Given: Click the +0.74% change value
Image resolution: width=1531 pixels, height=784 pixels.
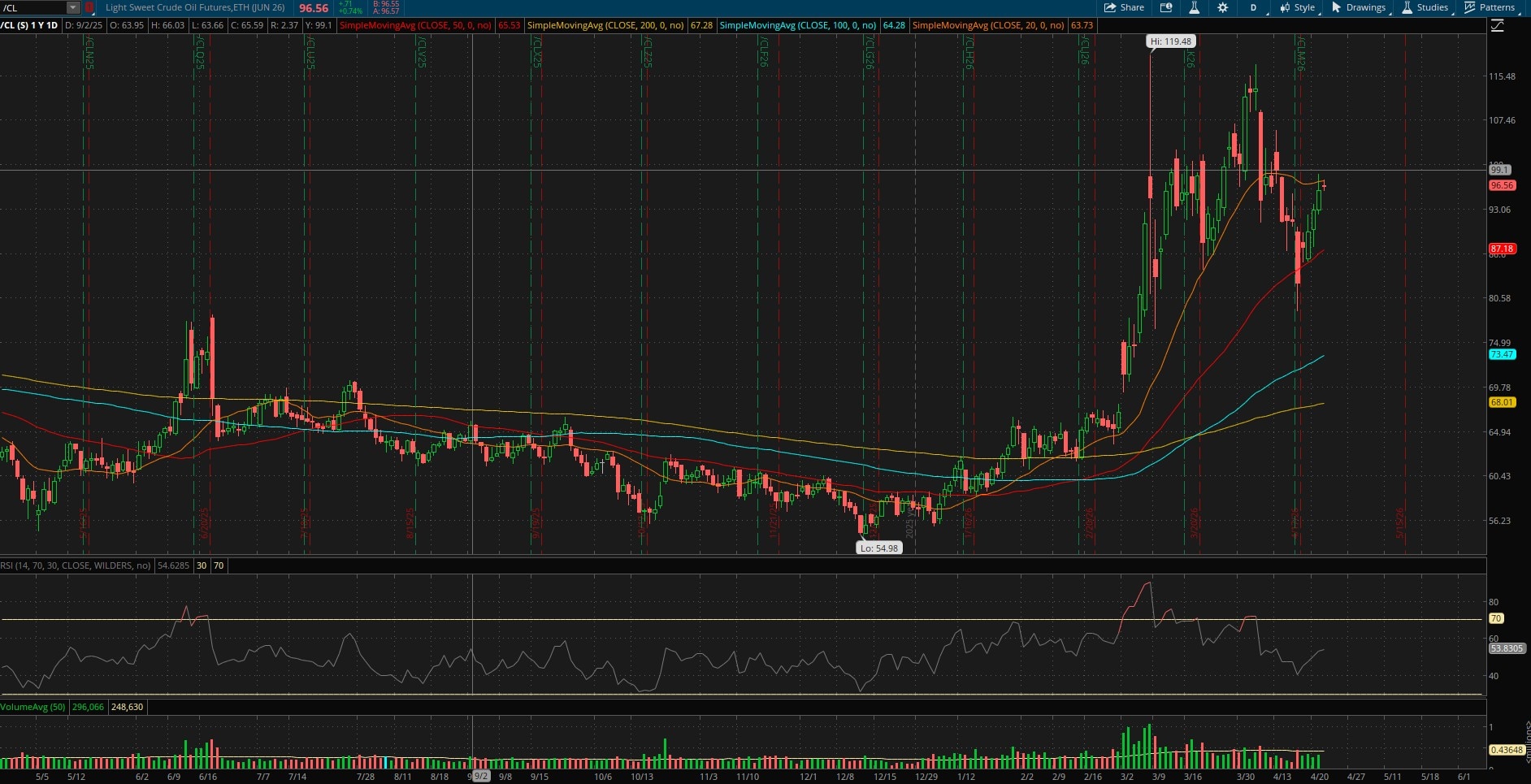Looking at the screenshot, I should click(x=351, y=11).
